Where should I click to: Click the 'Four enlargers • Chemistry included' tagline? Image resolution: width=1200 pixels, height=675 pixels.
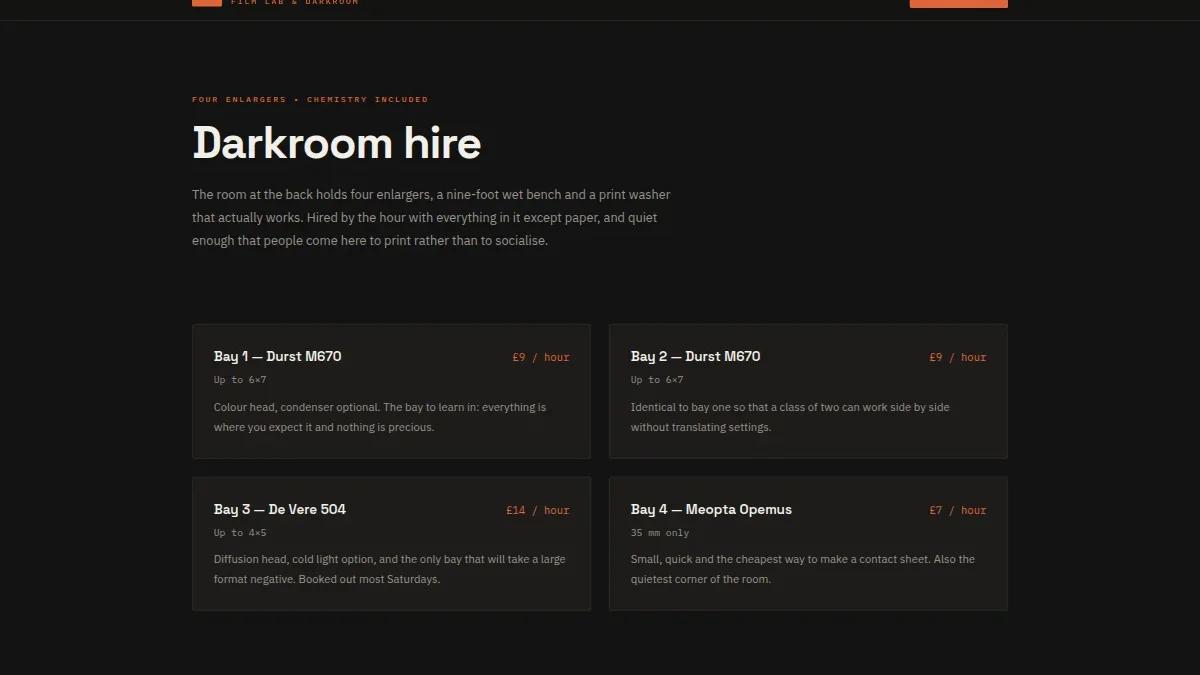[x=310, y=100]
